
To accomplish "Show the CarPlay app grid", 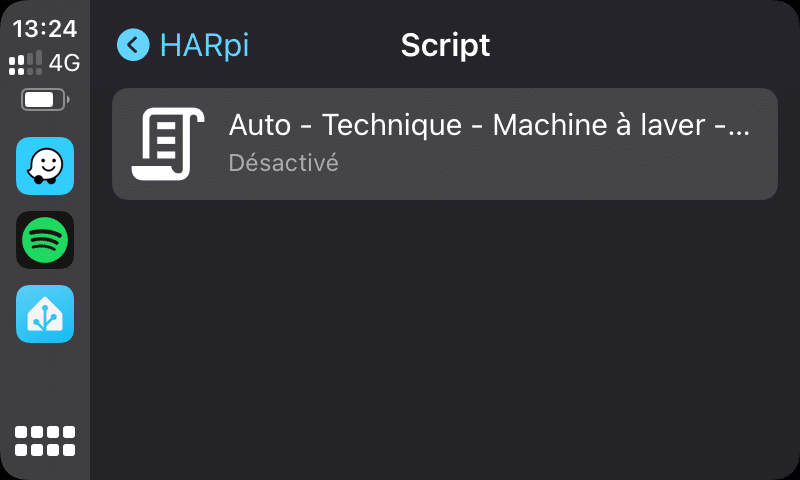I will tap(45, 441).
